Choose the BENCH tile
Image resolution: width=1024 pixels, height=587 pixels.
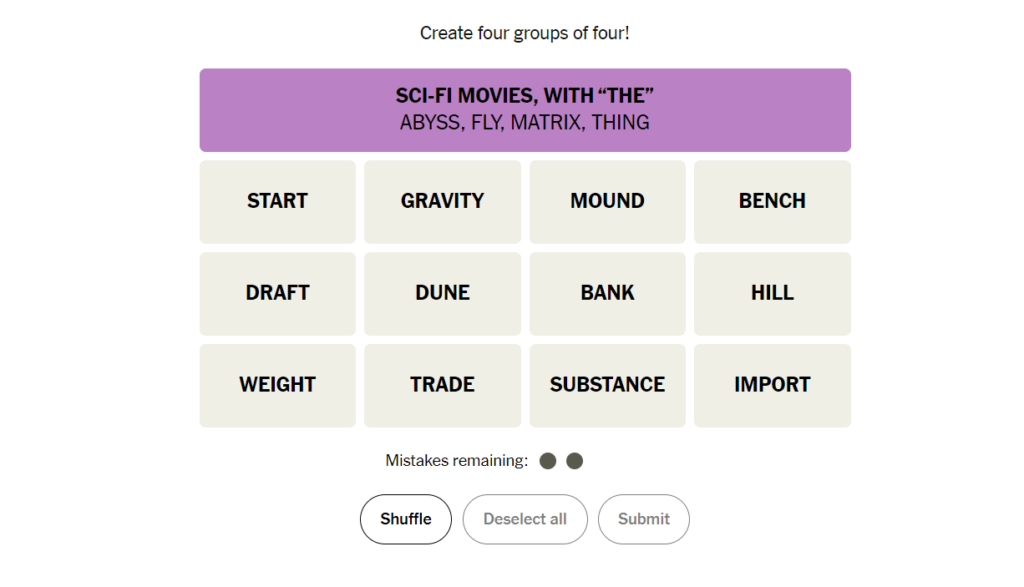(x=772, y=202)
